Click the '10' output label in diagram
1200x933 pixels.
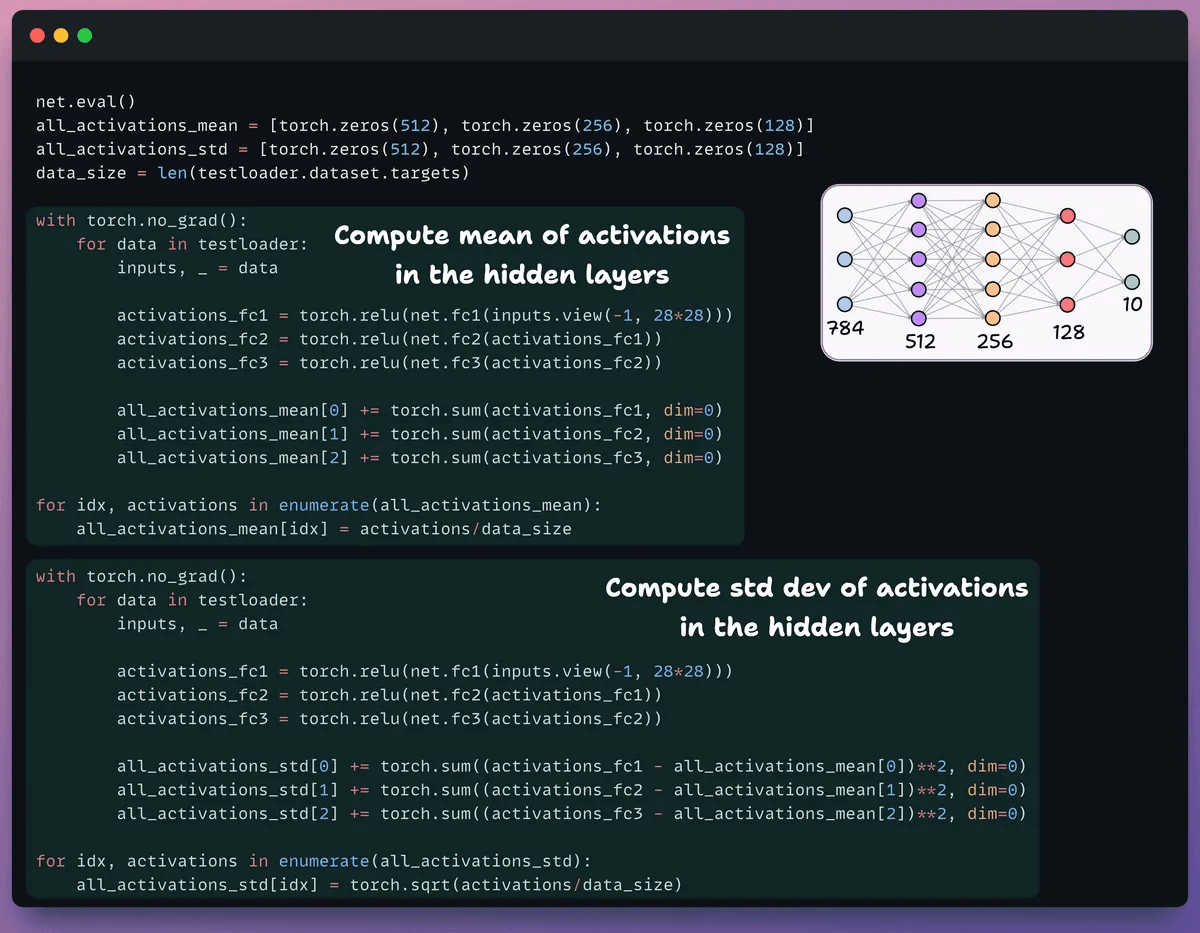(x=1132, y=304)
